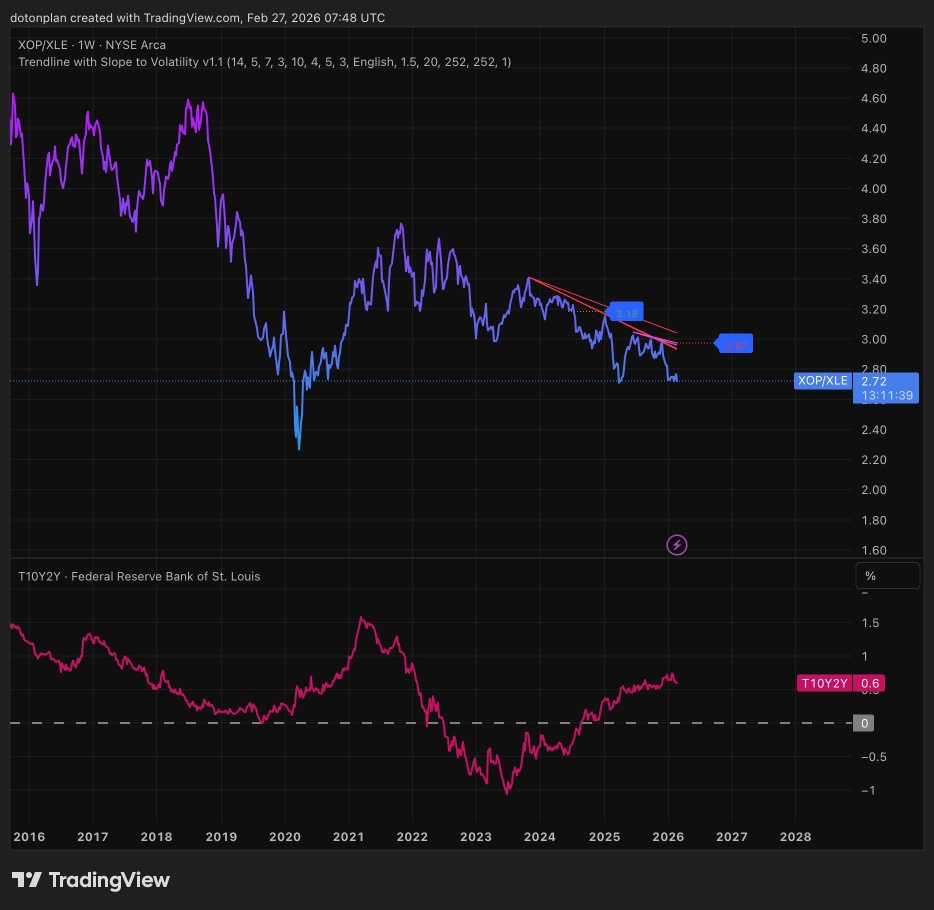Click the XOP/XLE price tag label
Screen dimensions: 934x910
[823, 381]
